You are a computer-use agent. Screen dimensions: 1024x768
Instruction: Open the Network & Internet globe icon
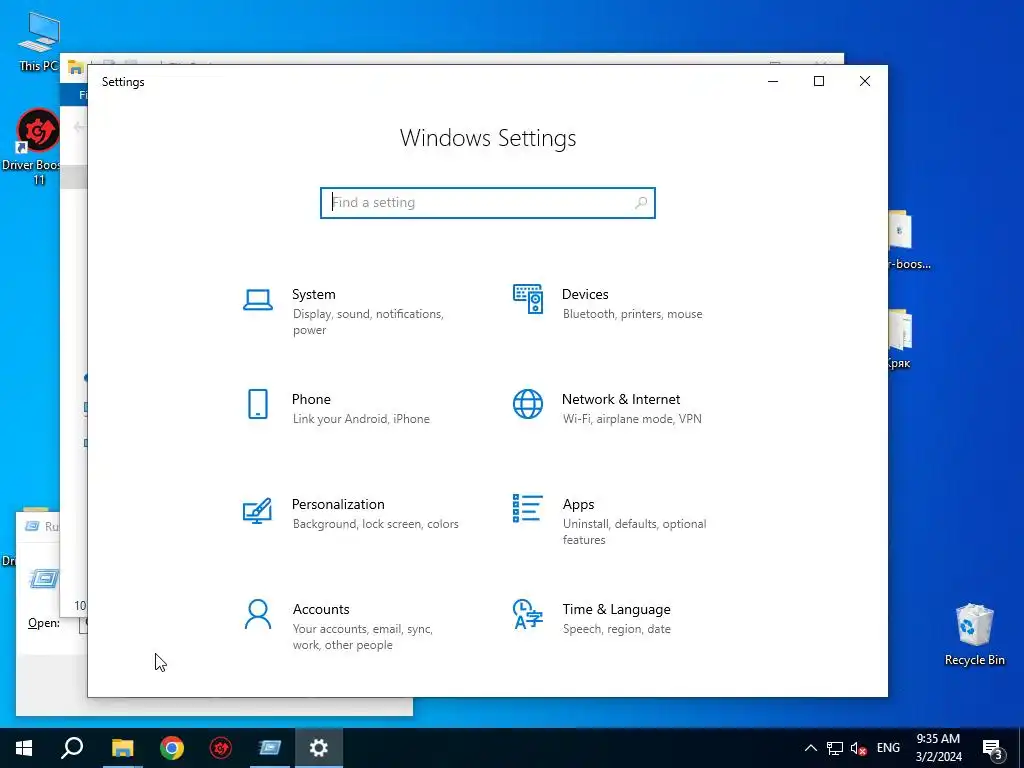528,404
